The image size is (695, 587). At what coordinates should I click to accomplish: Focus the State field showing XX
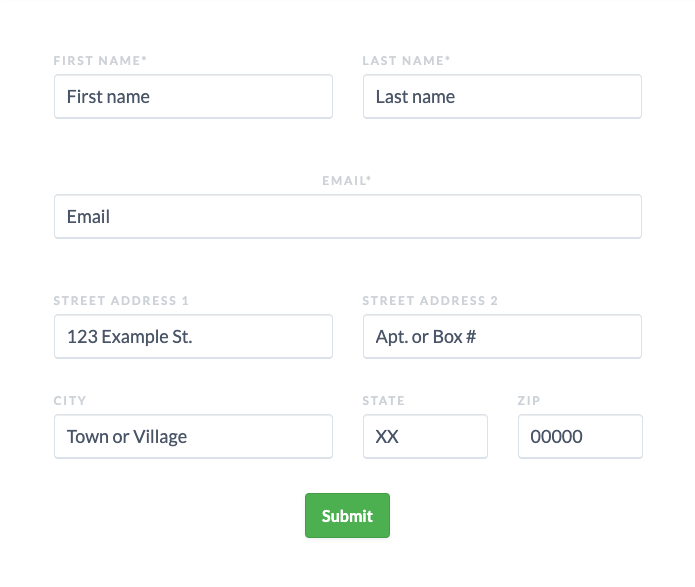click(x=425, y=436)
